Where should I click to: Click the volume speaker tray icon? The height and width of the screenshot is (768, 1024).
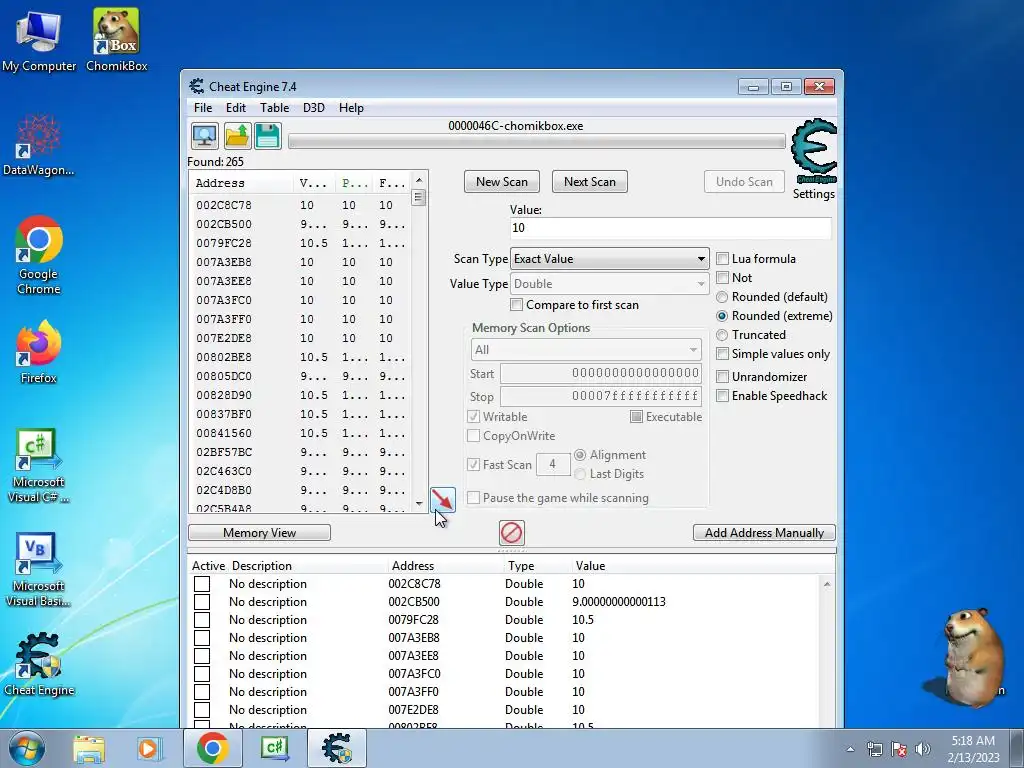pos(922,749)
